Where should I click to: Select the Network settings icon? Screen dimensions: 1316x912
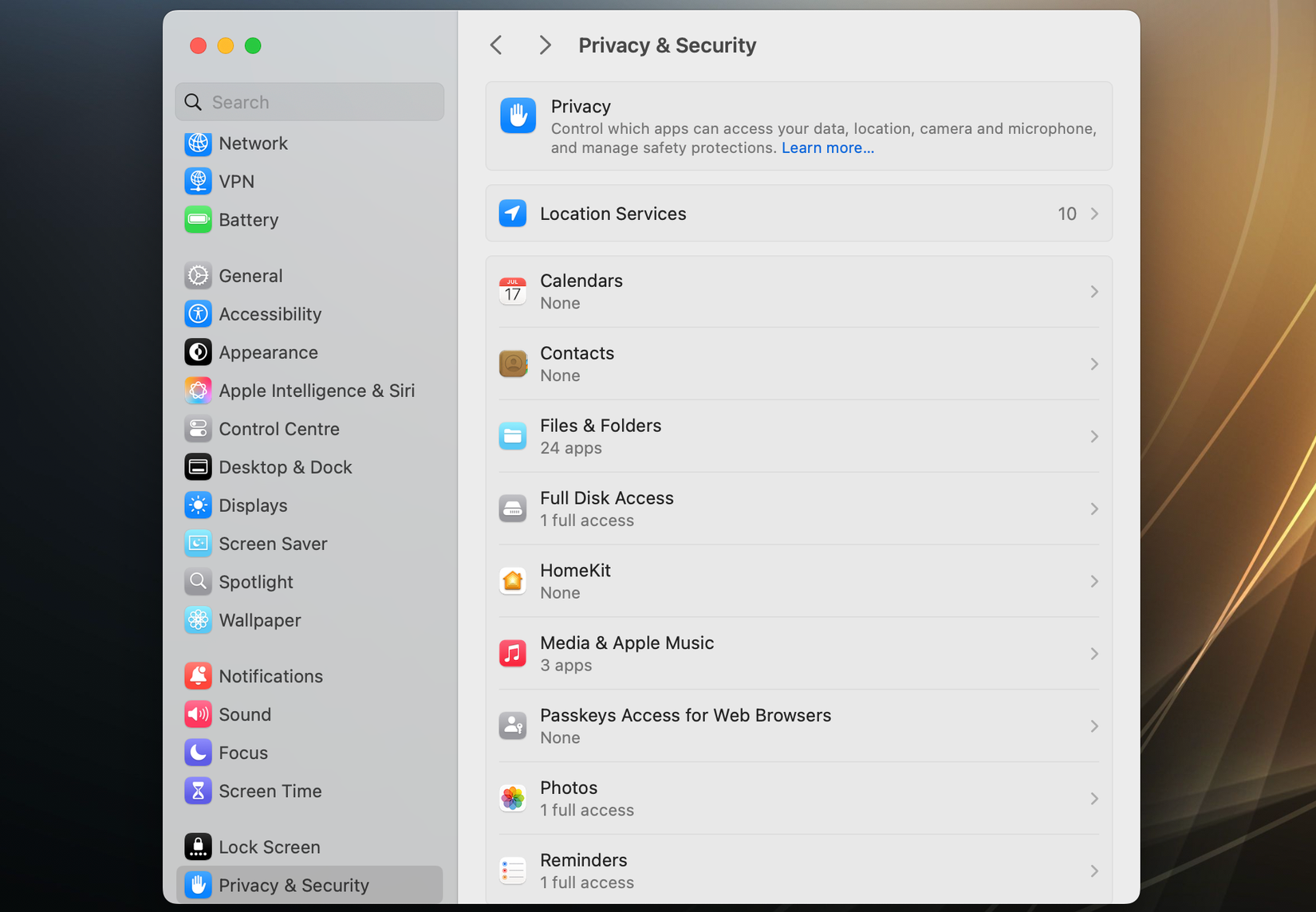pyautogui.click(x=198, y=143)
